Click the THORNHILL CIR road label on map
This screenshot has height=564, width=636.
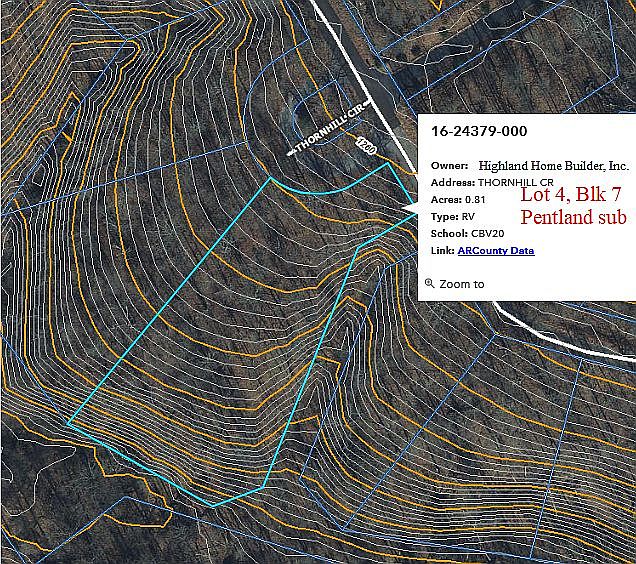328,129
